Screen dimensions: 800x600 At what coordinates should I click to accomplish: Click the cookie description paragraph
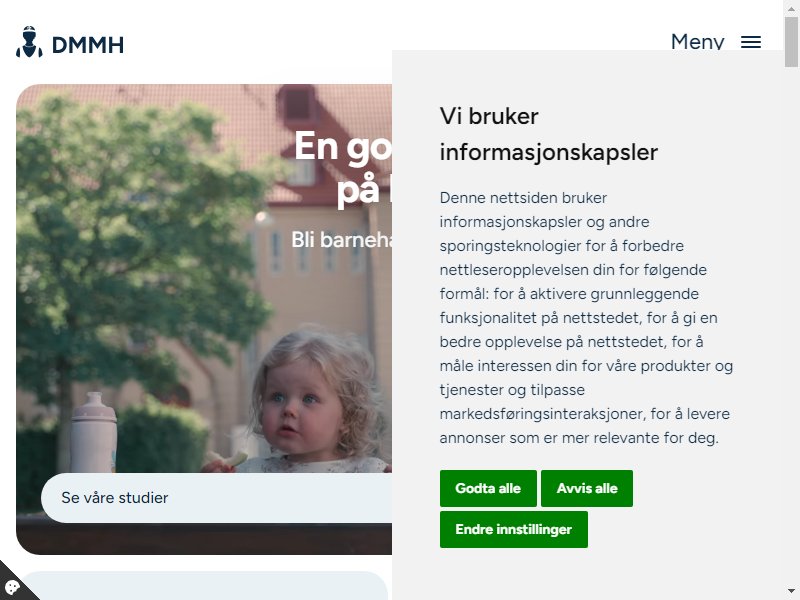pyautogui.click(x=586, y=317)
